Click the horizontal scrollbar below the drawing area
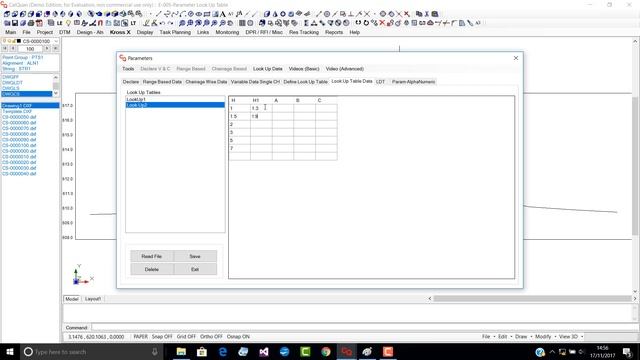Image resolution: width=640 pixels, height=360 pixels. click(x=532, y=299)
